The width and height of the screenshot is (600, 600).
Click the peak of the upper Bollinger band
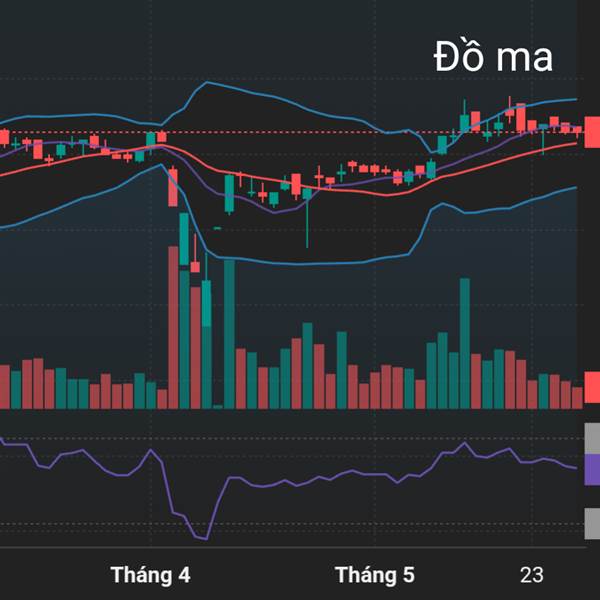tap(207, 82)
